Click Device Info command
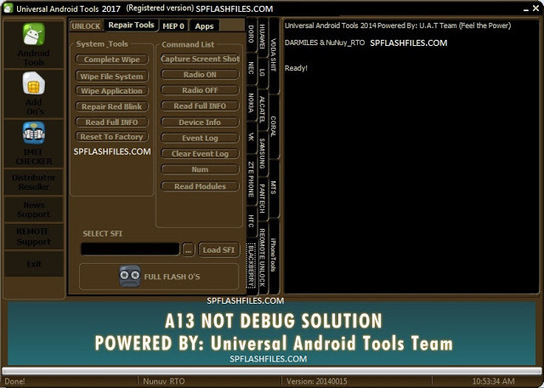 click(200, 122)
